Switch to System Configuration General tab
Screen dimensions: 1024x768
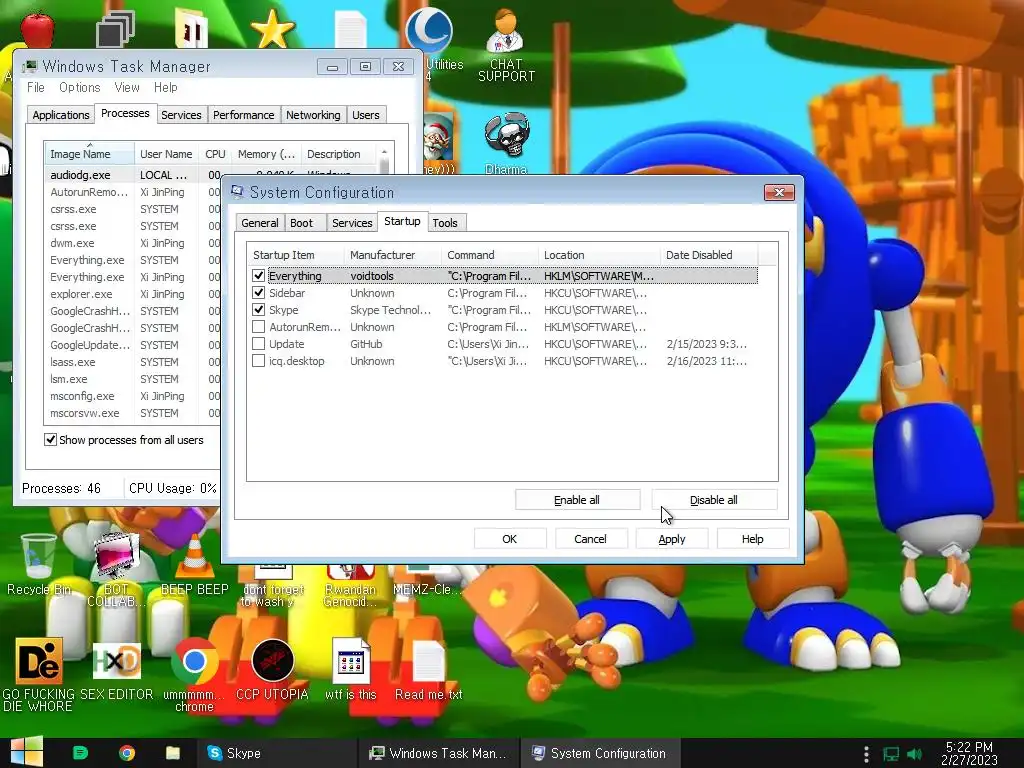[259, 223]
